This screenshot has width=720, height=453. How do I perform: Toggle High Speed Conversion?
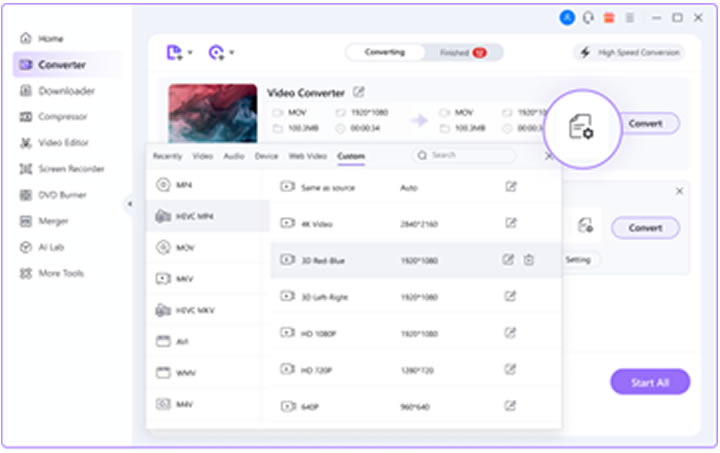pos(630,53)
